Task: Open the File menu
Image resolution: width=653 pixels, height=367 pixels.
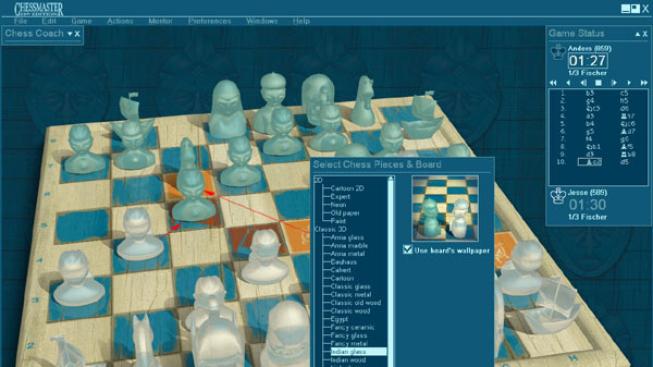Action: [20, 21]
